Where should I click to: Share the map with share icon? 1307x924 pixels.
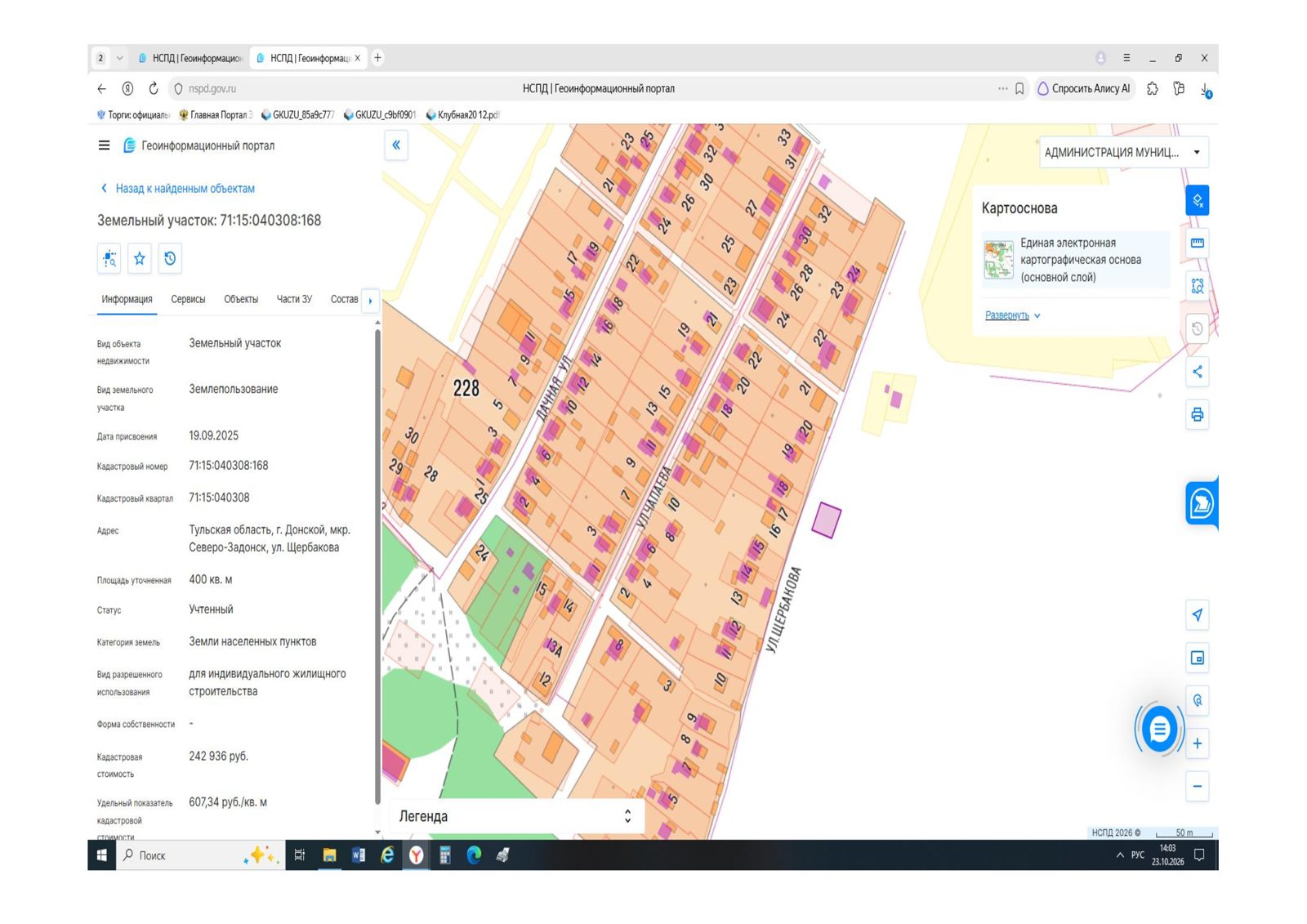click(1198, 372)
